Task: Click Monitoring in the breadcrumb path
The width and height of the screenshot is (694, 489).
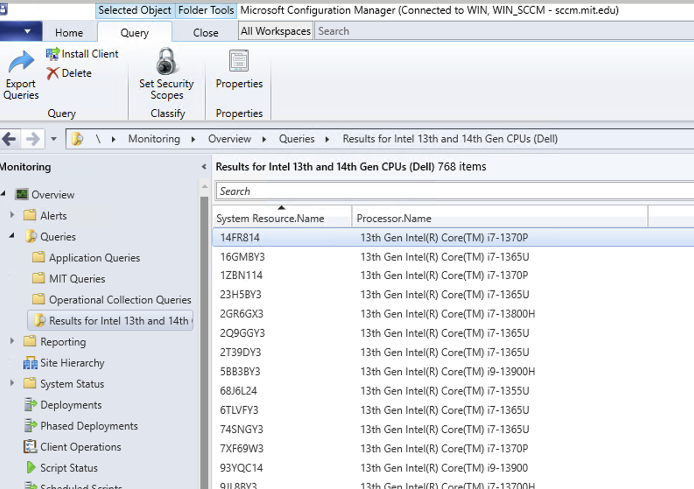Action: (x=154, y=139)
